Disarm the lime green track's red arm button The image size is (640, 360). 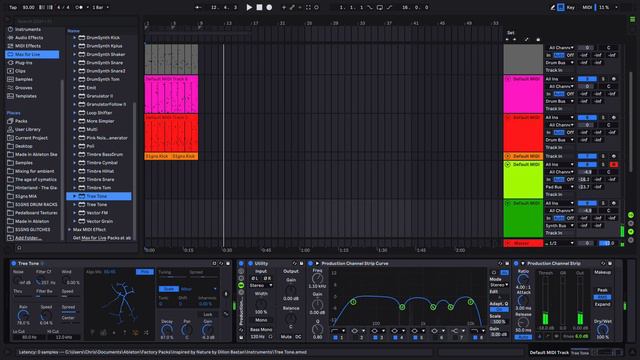pyautogui.click(x=613, y=164)
